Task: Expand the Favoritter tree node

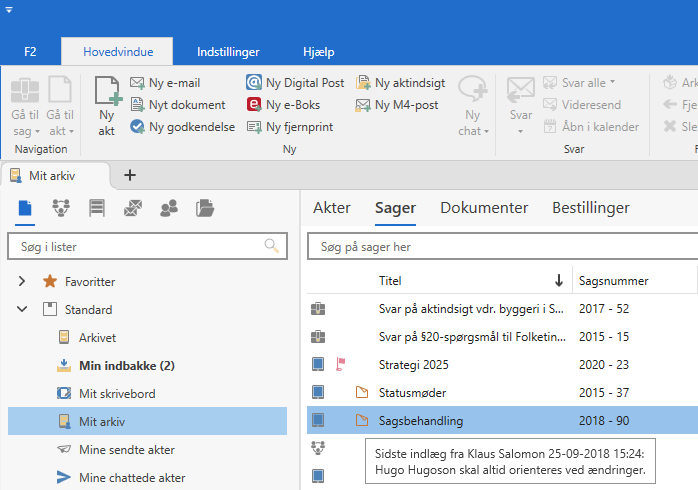Action: [22, 282]
